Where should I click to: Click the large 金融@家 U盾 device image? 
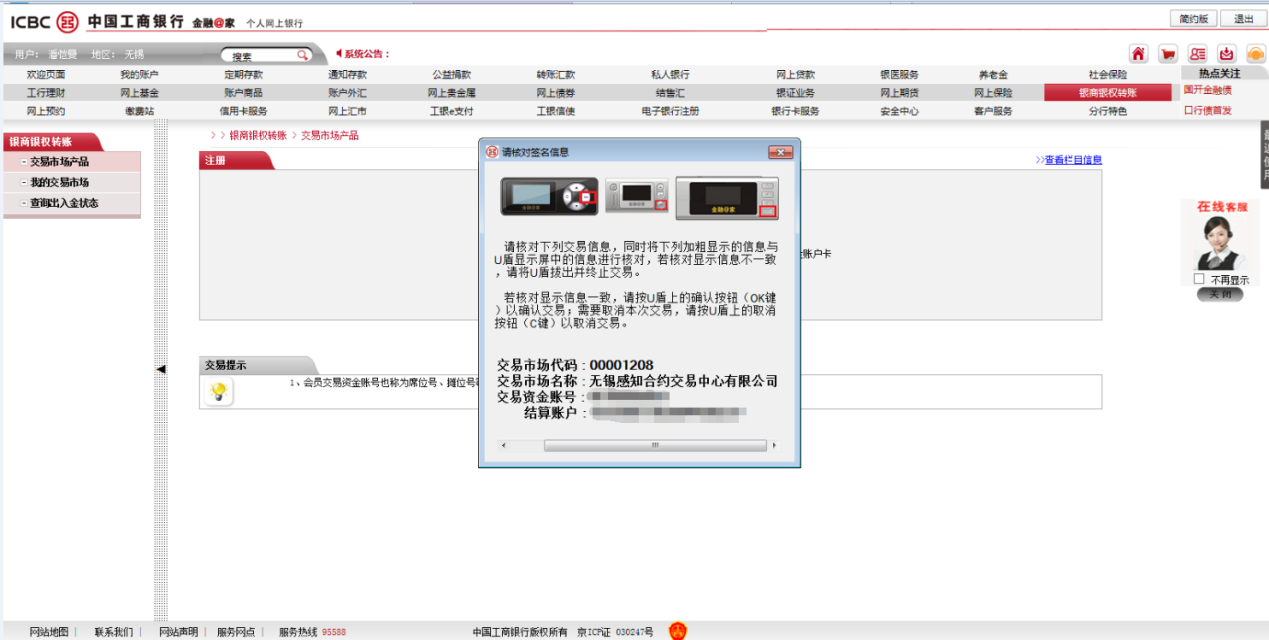[x=727, y=198]
